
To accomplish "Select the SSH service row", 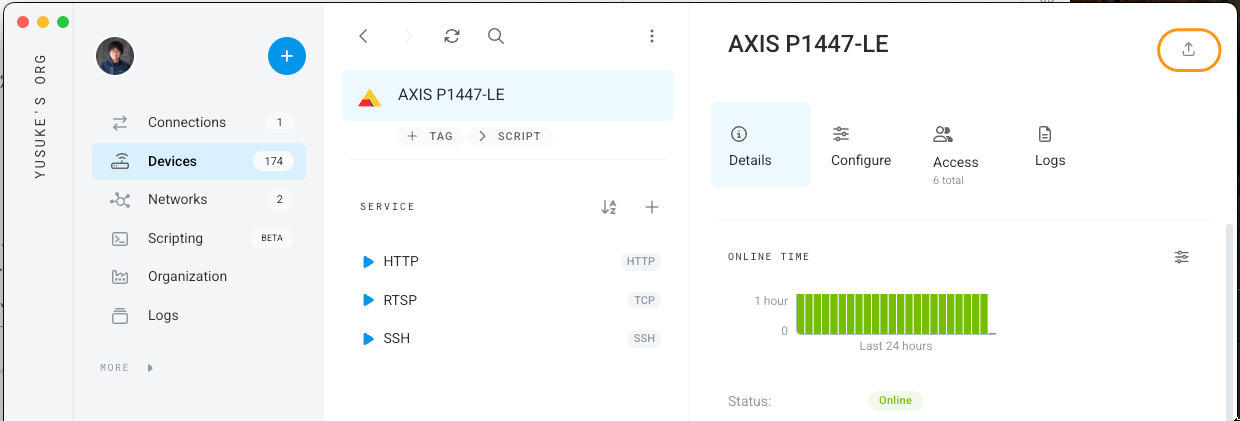I will click(x=508, y=339).
